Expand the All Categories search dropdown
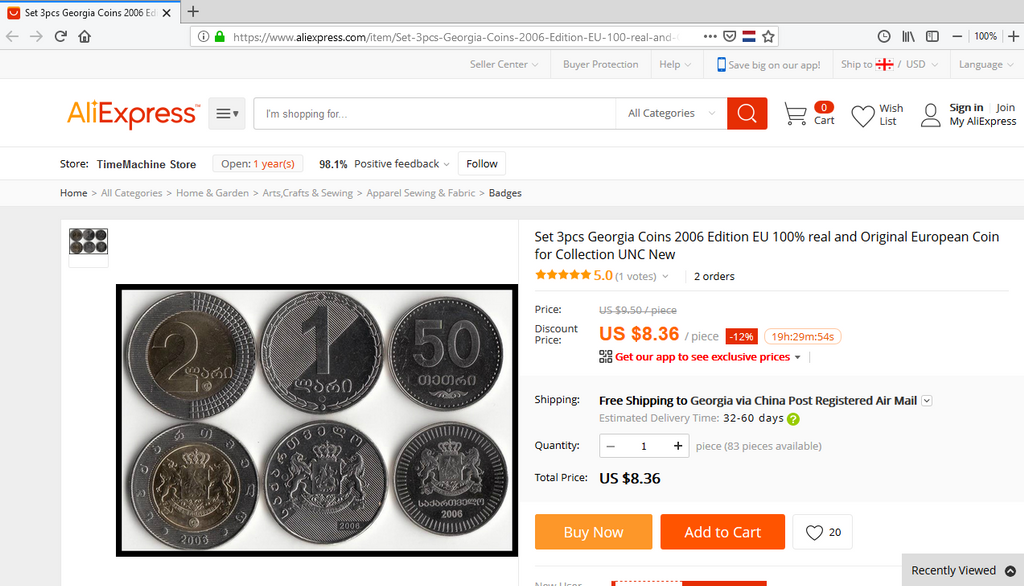 click(x=671, y=114)
